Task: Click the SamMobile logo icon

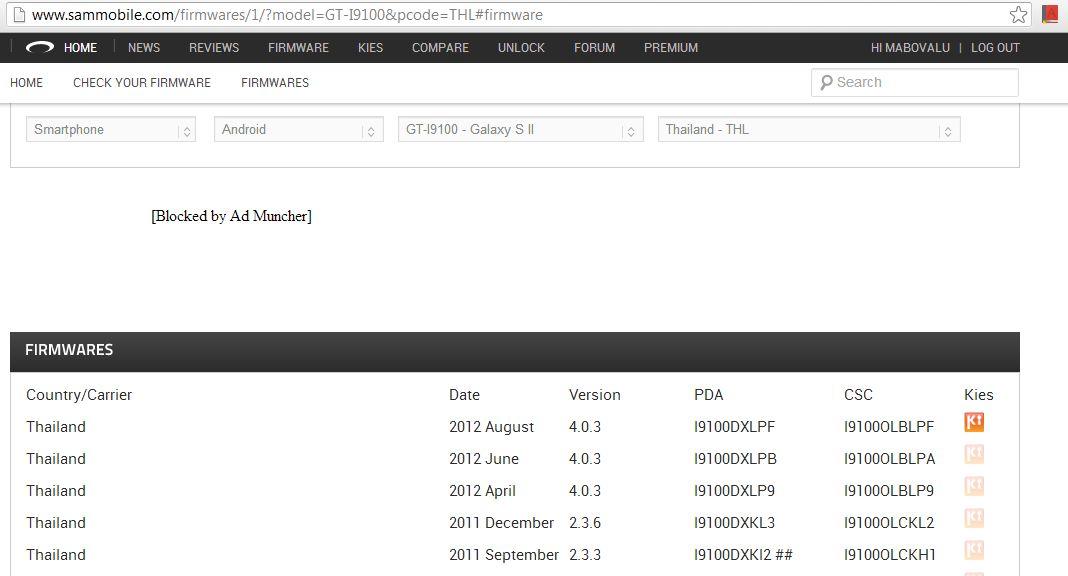Action: 40,48
